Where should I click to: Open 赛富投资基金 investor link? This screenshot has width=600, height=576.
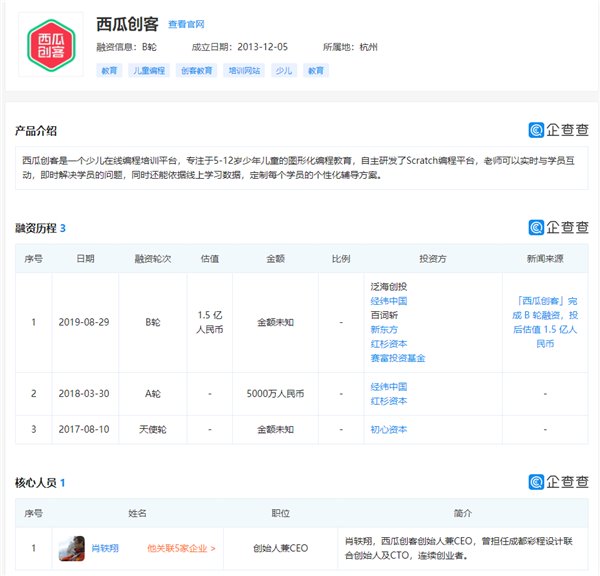click(398, 358)
